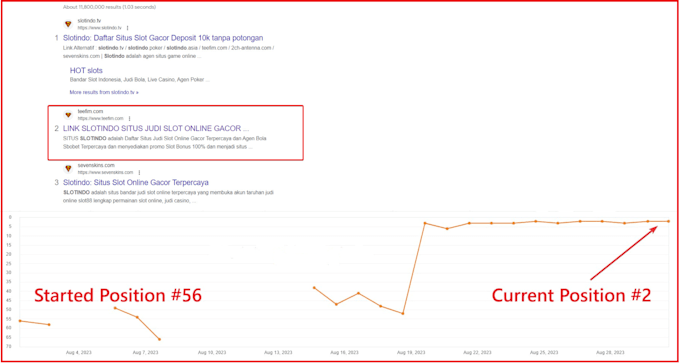Click the https://www.teefim.com URL text
Viewport: 680px width, 364px height.
point(101,118)
